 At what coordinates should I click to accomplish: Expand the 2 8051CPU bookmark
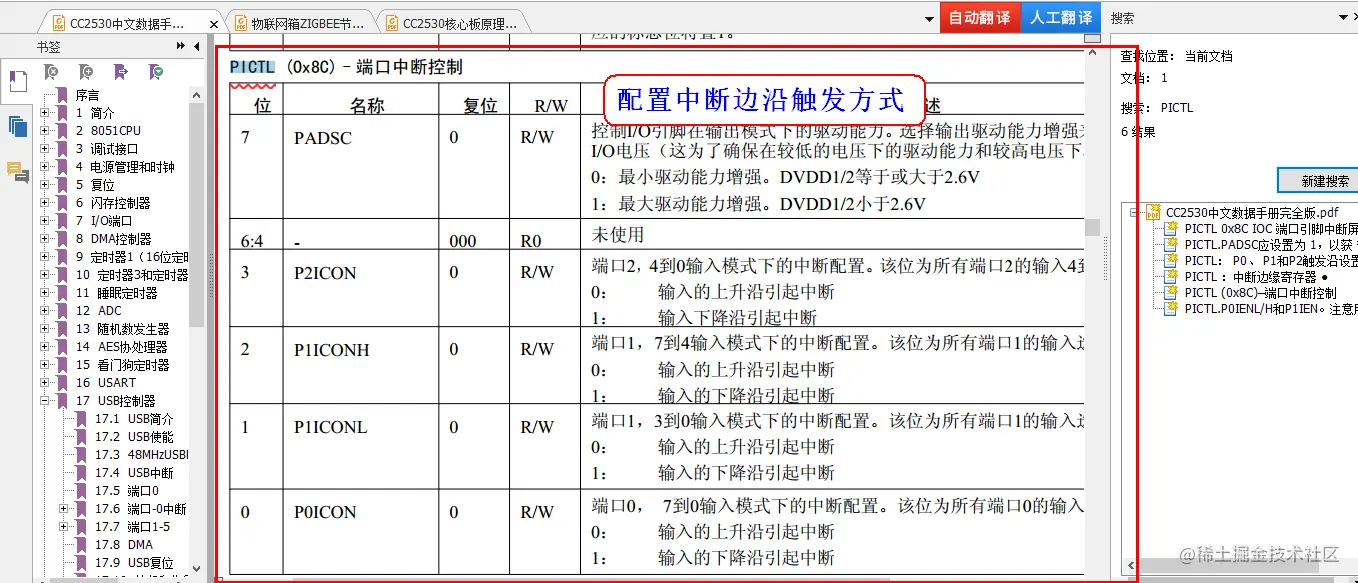pos(44,131)
